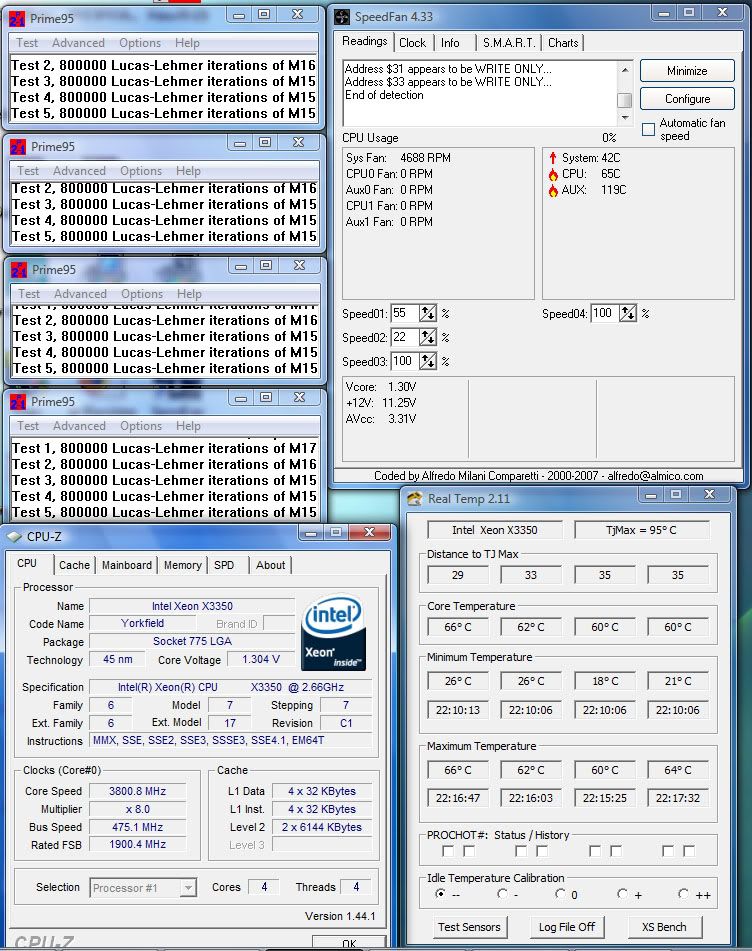Open the Test menu in the topmost Prime95 window
The height and width of the screenshot is (951, 752).
pos(27,43)
